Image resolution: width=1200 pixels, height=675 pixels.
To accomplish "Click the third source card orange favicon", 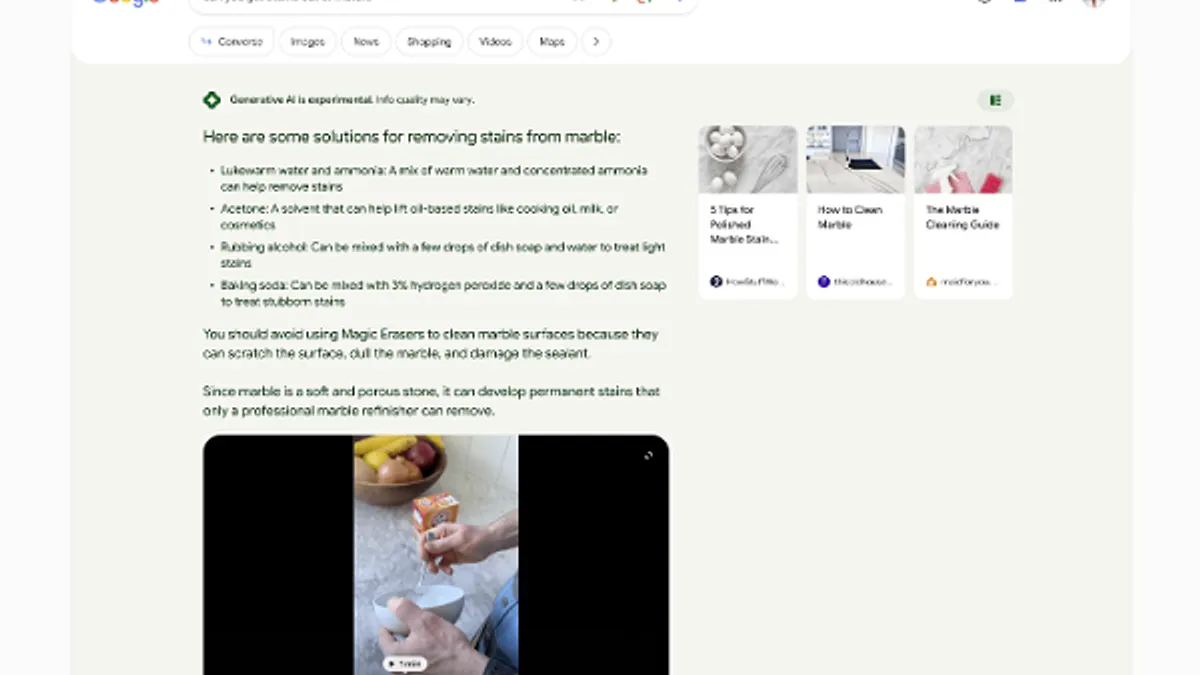I will point(931,282).
